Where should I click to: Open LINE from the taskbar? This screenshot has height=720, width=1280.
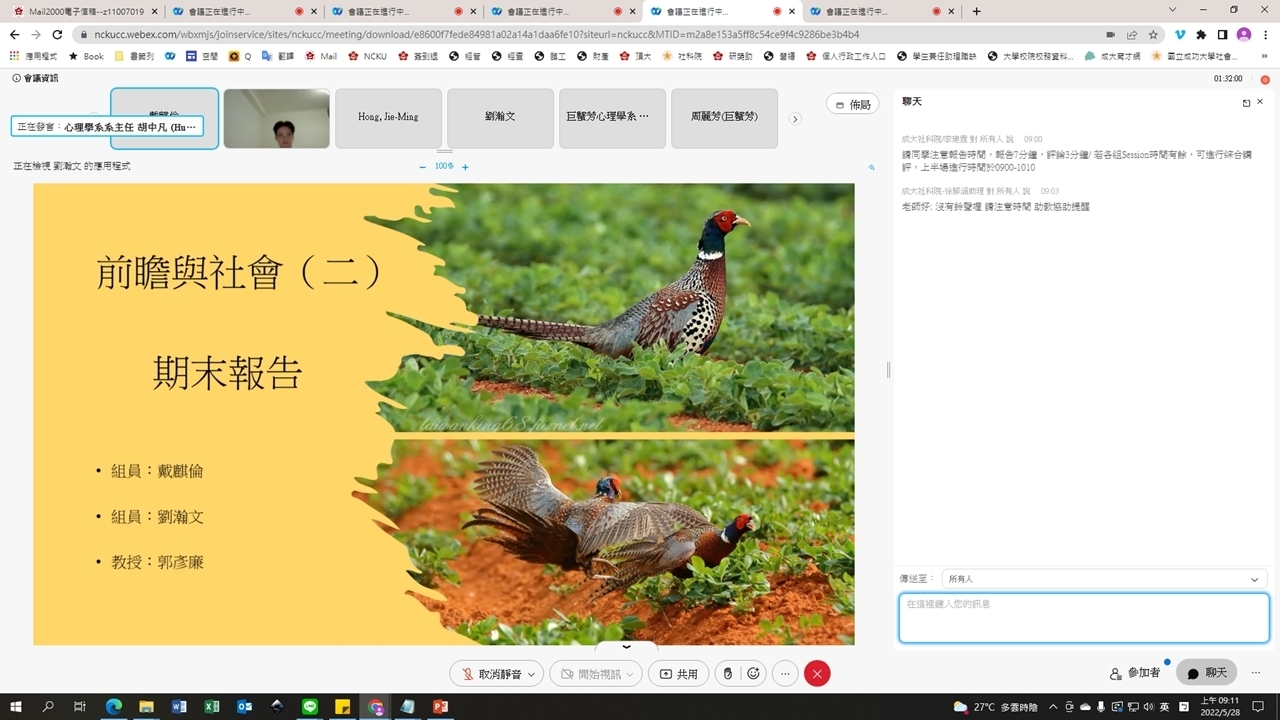pos(310,706)
